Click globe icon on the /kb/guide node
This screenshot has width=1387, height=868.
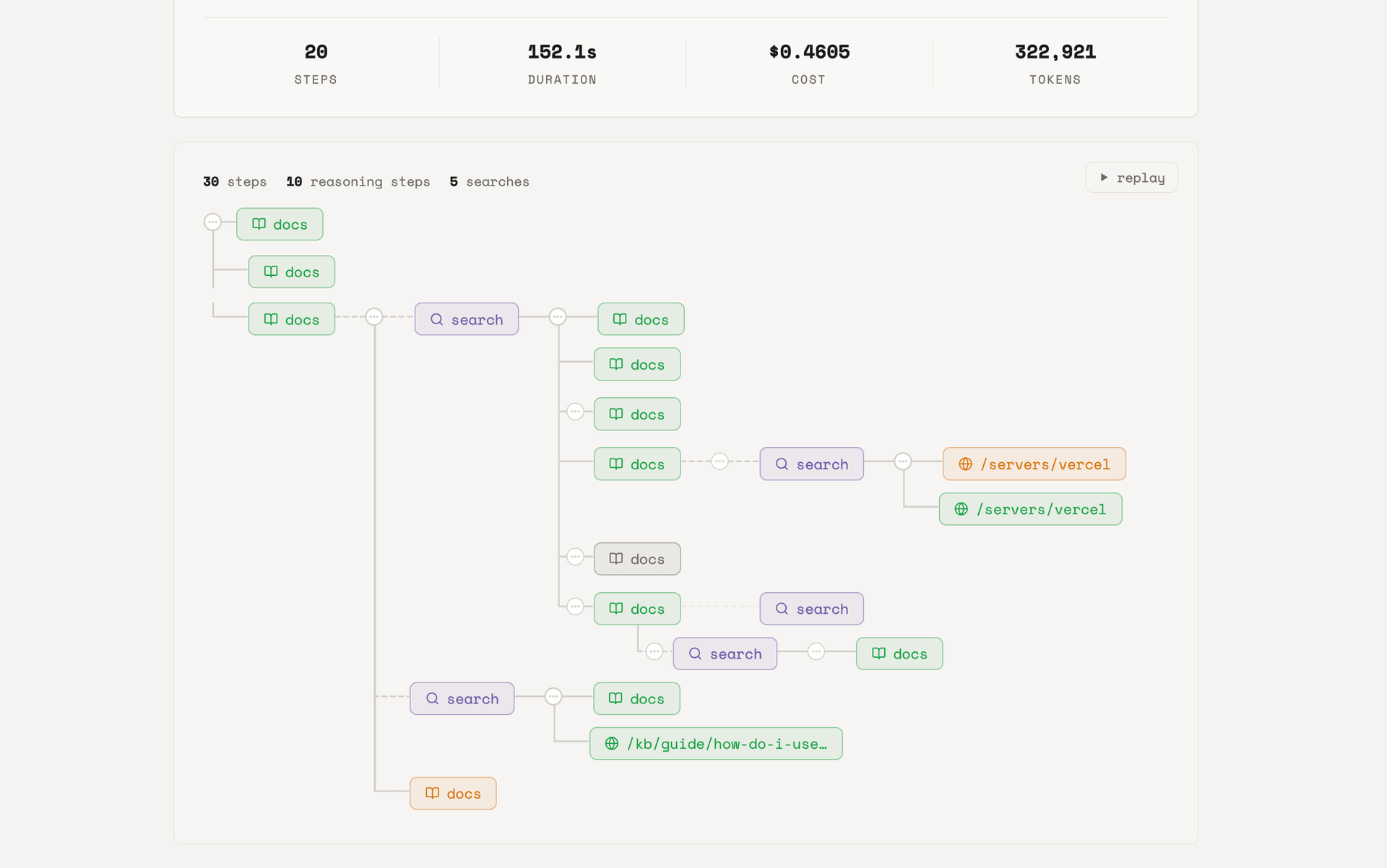pos(612,744)
